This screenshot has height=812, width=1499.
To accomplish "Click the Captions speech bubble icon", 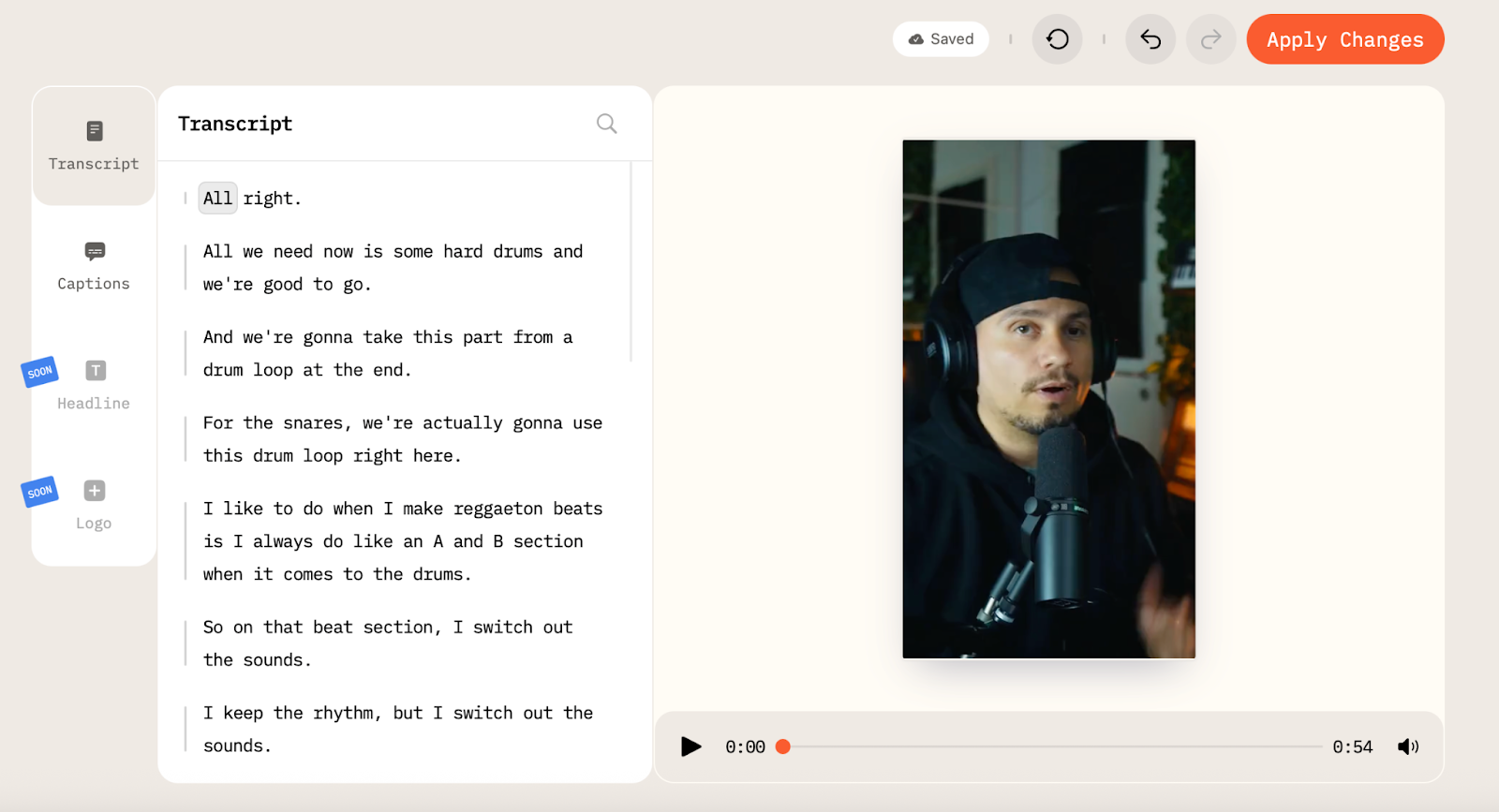I will coord(95,251).
